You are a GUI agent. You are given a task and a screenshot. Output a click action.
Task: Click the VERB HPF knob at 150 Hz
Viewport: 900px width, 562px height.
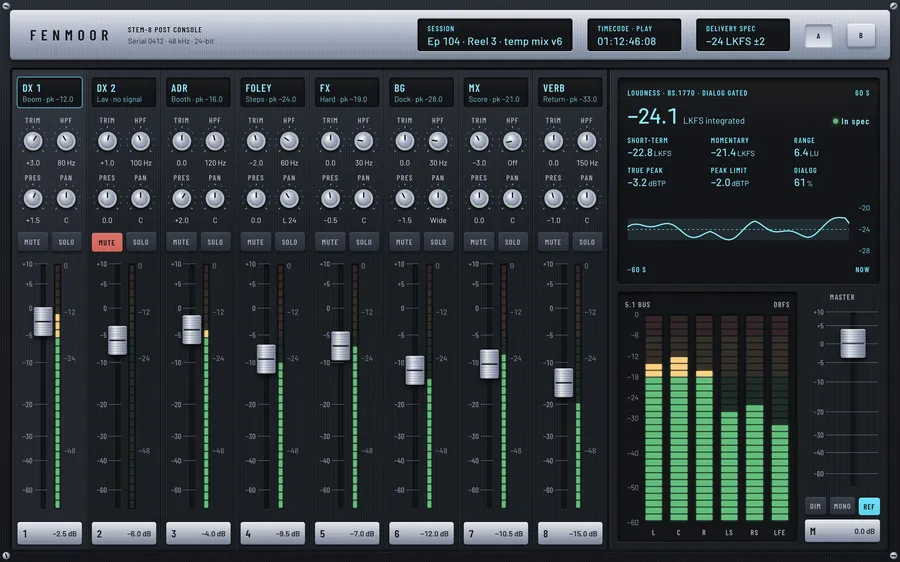click(x=587, y=141)
